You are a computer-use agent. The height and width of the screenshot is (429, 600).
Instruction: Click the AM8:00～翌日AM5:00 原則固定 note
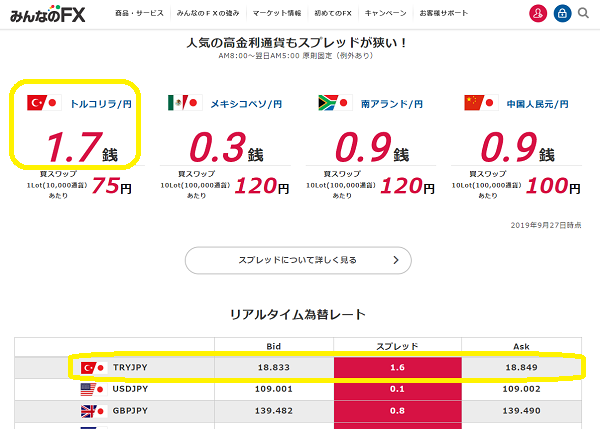(x=295, y=56)
